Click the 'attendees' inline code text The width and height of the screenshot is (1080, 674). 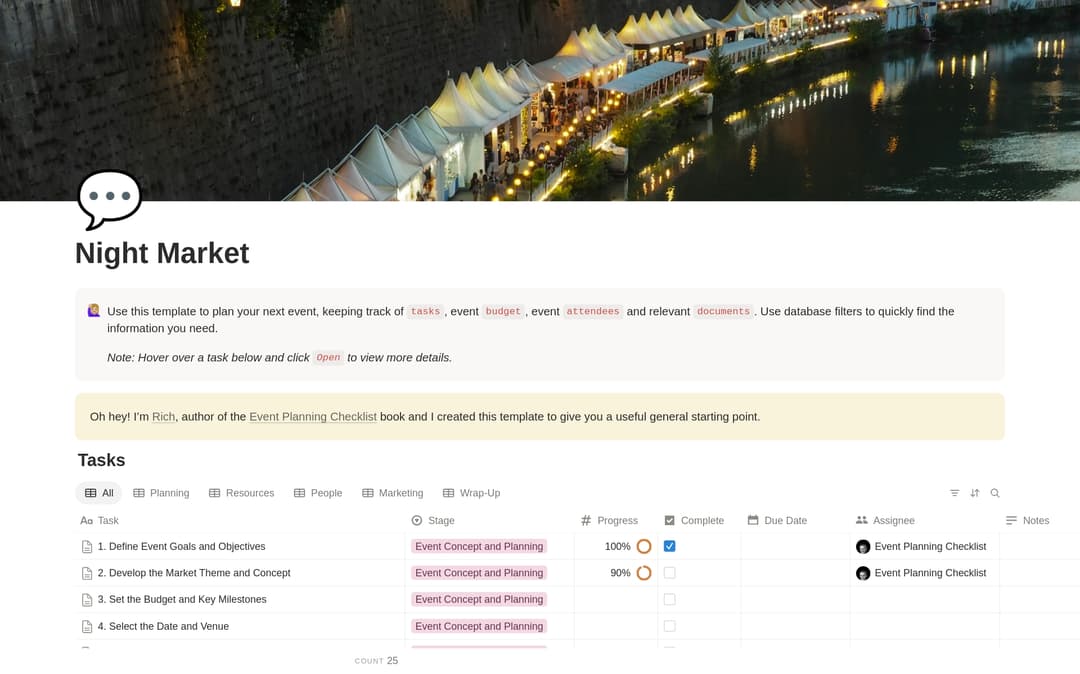[x=592, y=311]
